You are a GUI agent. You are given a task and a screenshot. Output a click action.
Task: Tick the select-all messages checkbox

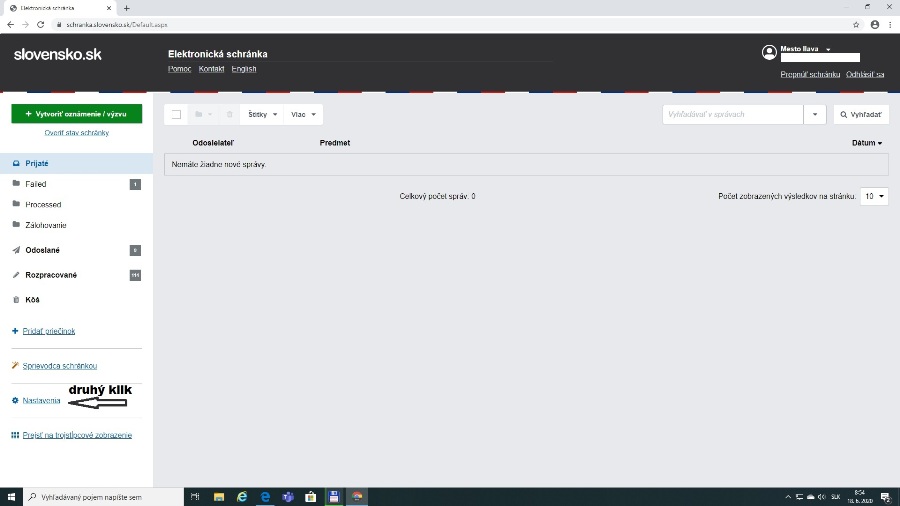tap(176, 114)
